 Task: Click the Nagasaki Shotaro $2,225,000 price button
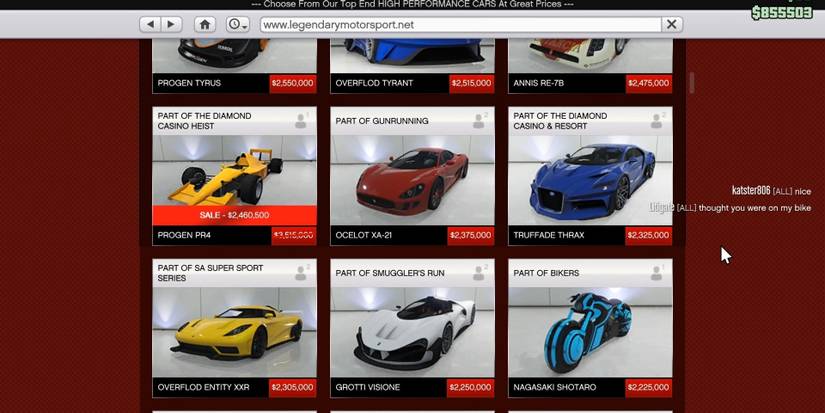point(649,387)
